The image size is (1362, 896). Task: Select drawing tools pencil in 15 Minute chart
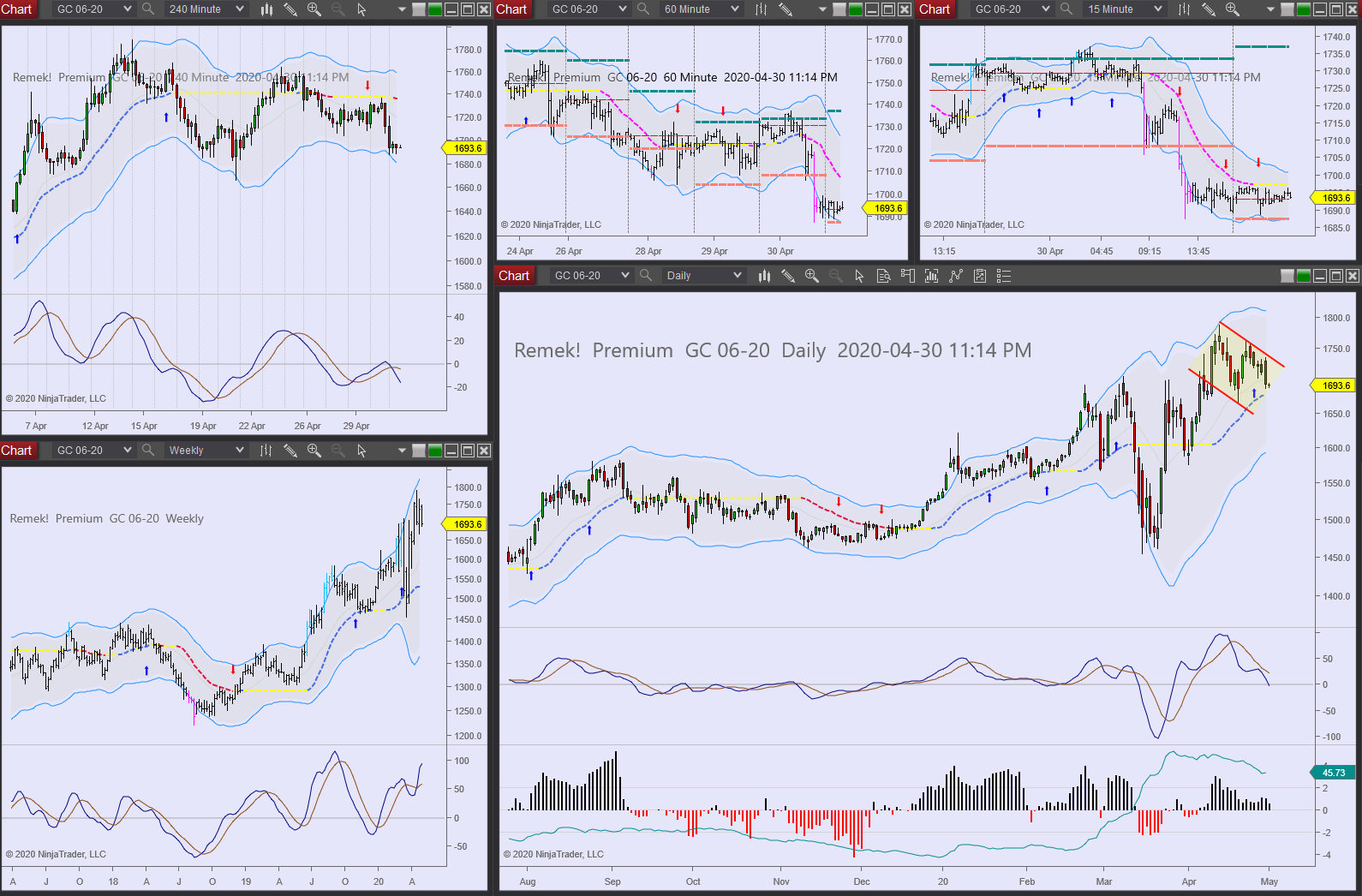click(1209, 9)
